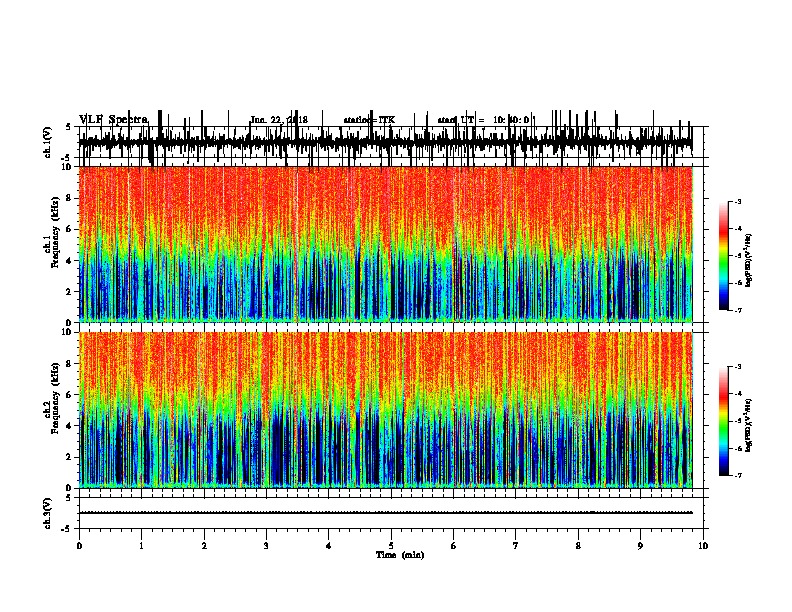The image size is (792, 612).
Task: Click the "VLF Spectra" title text
Action: (114, 120)
